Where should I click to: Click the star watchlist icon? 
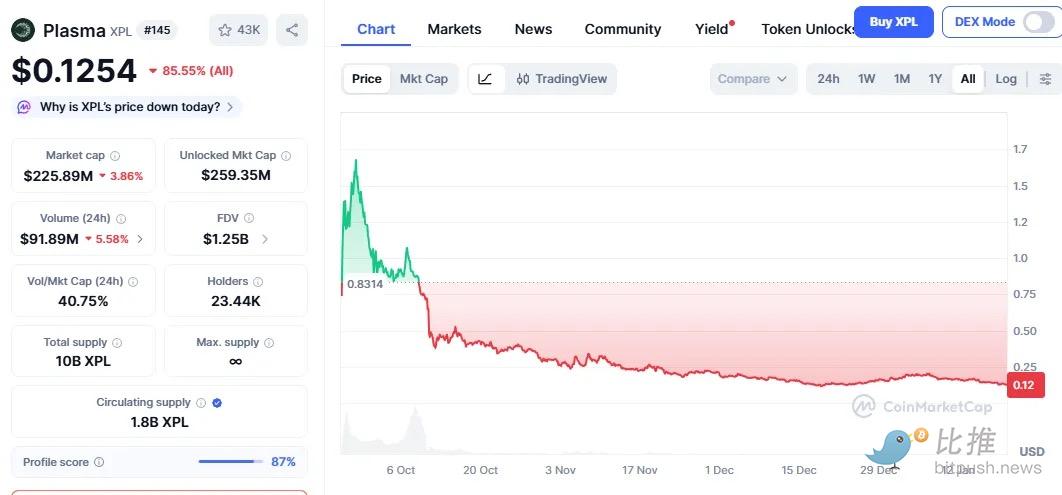click(x=225, y=30)
